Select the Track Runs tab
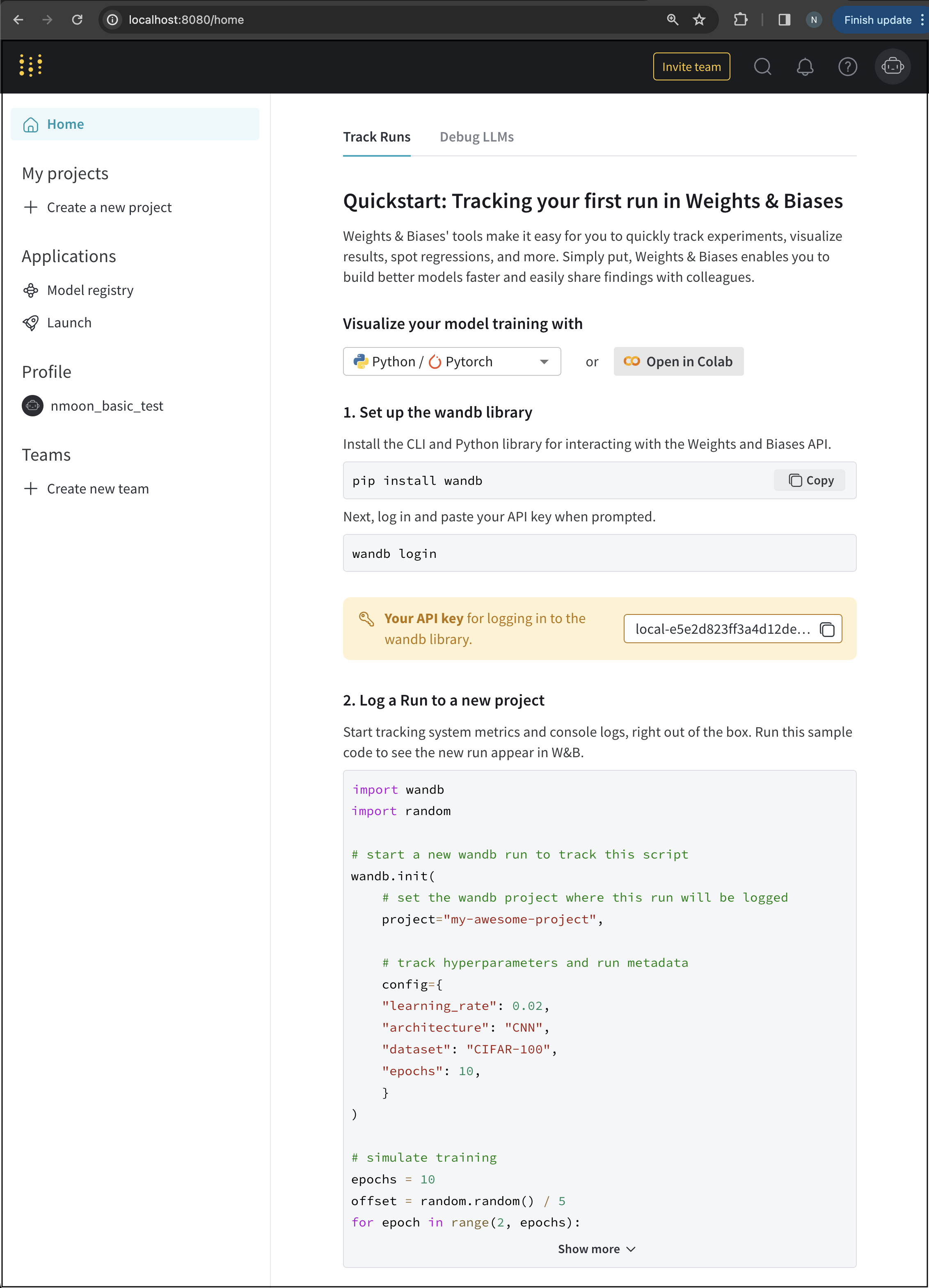929x1288 pixels. pyautogui.click(x=376, y=137)
